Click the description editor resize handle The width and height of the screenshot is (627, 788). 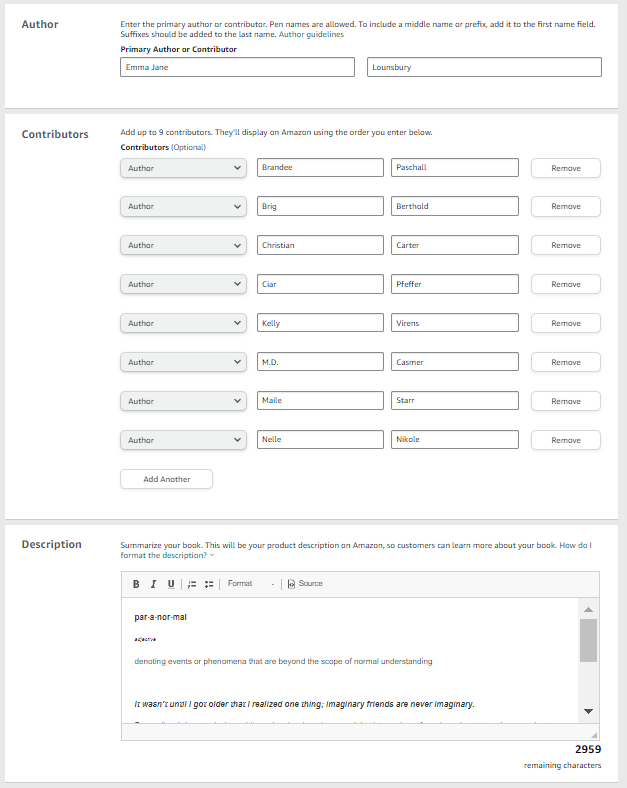(x=594, y=734)
